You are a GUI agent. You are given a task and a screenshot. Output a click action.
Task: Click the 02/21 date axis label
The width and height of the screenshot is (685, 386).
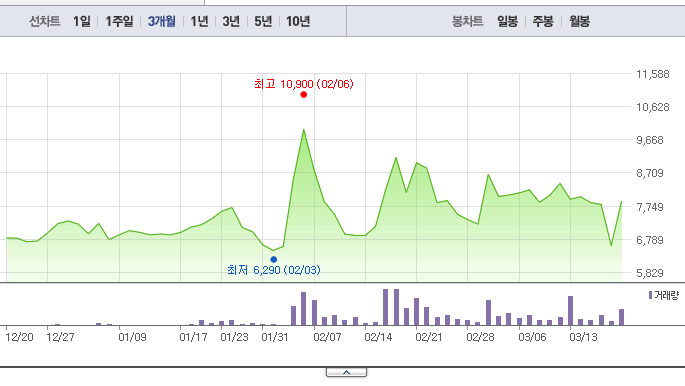429,337
